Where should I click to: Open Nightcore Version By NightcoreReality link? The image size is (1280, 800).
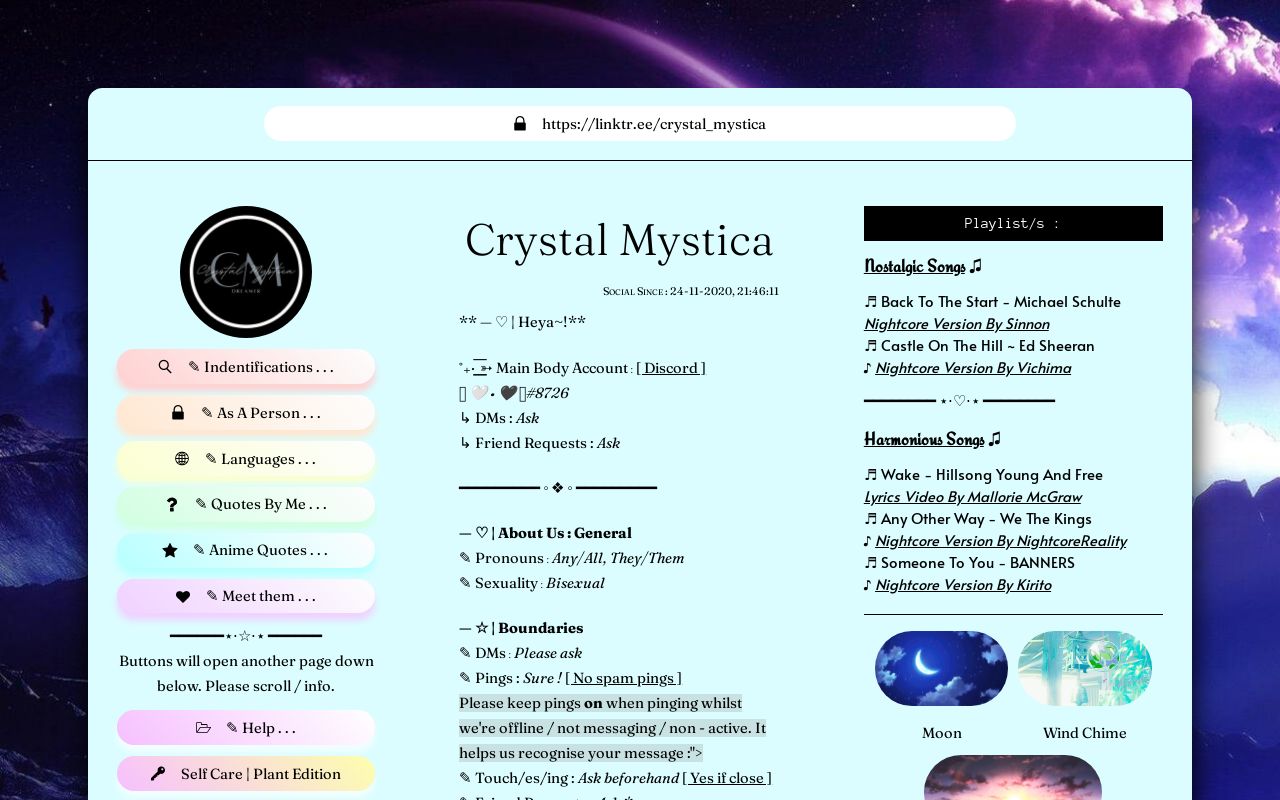[x=1000, y=541]
